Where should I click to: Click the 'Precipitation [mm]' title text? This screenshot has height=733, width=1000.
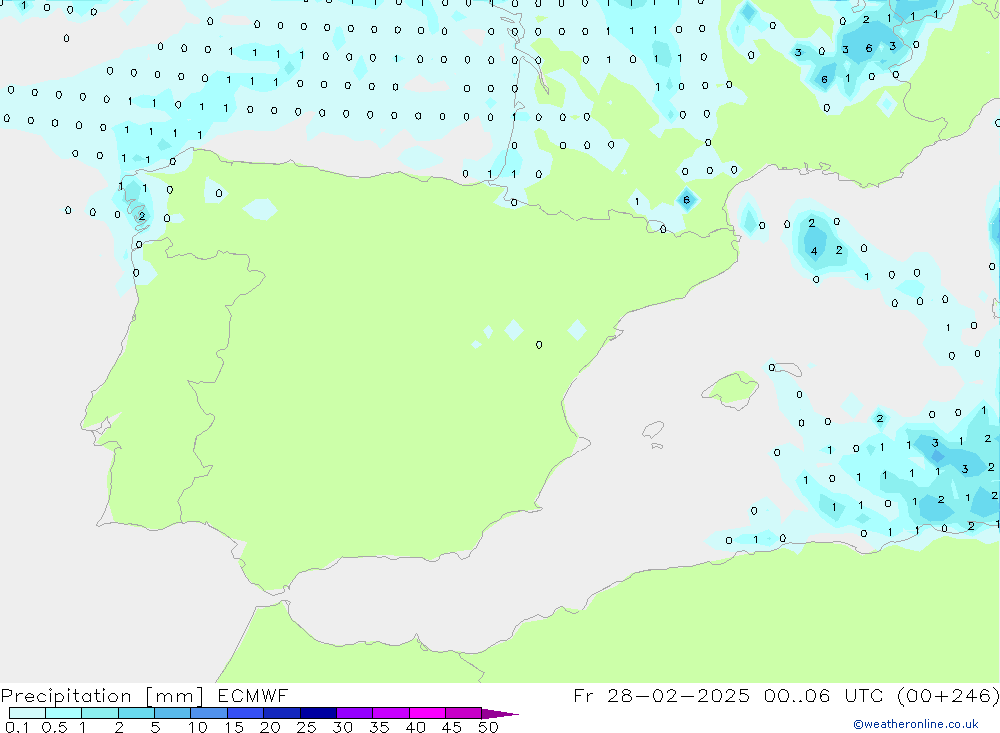click(102, 696)
